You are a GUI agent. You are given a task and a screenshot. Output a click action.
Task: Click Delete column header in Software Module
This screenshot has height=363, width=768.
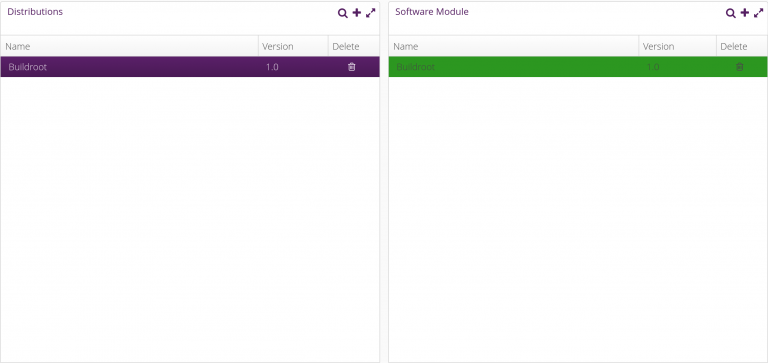pos(742,47)
